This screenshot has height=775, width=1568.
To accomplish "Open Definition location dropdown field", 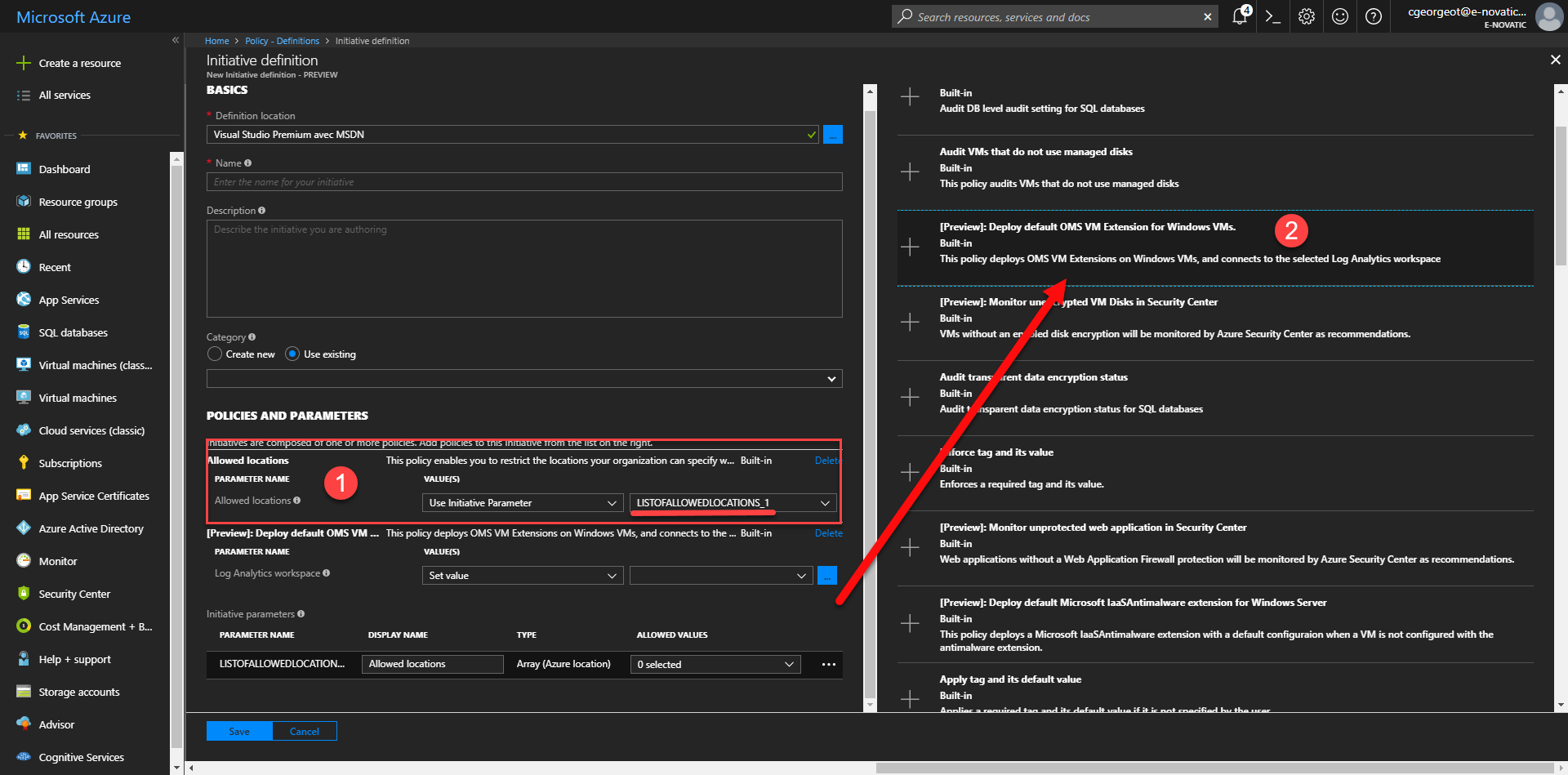I will pyautogui.click(x=513, y=135).
